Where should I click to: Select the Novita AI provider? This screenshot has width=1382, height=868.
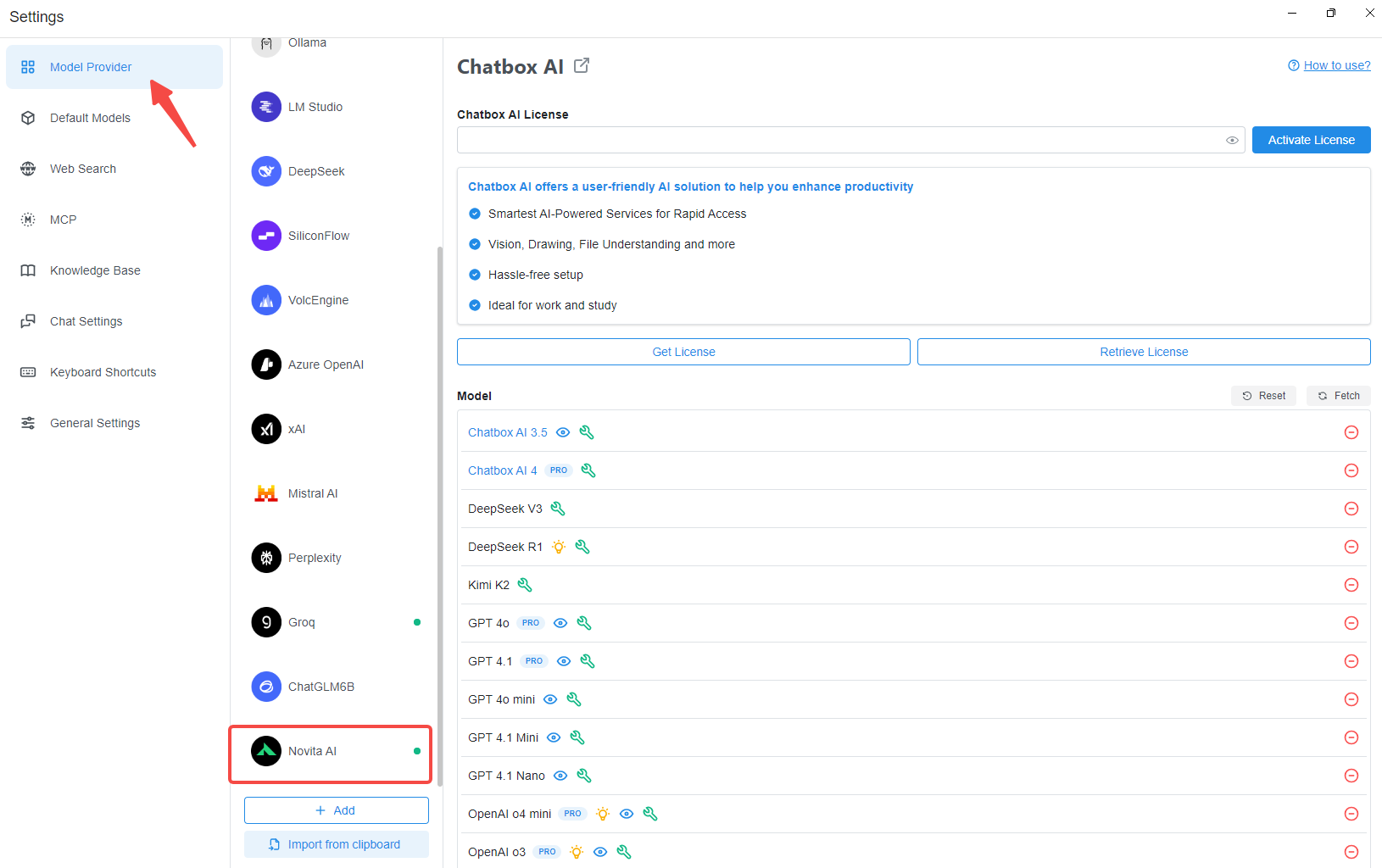click(x=337, y=751)
